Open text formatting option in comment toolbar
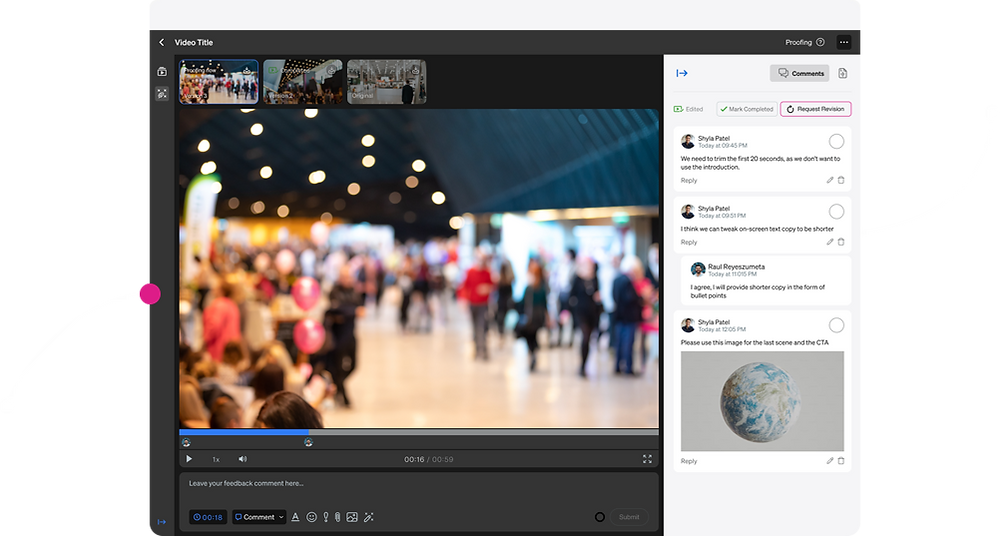The width and height of the screenshot is (1000, 536). [x=295, y=517]
